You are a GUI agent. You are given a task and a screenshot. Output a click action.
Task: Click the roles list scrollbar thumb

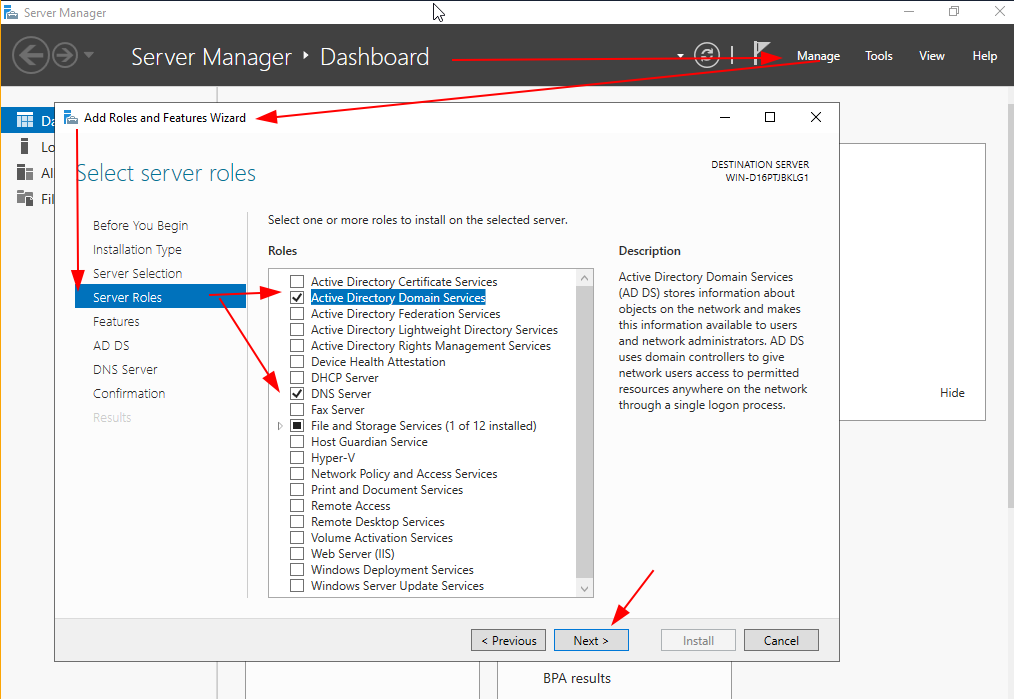coord(585,432)
